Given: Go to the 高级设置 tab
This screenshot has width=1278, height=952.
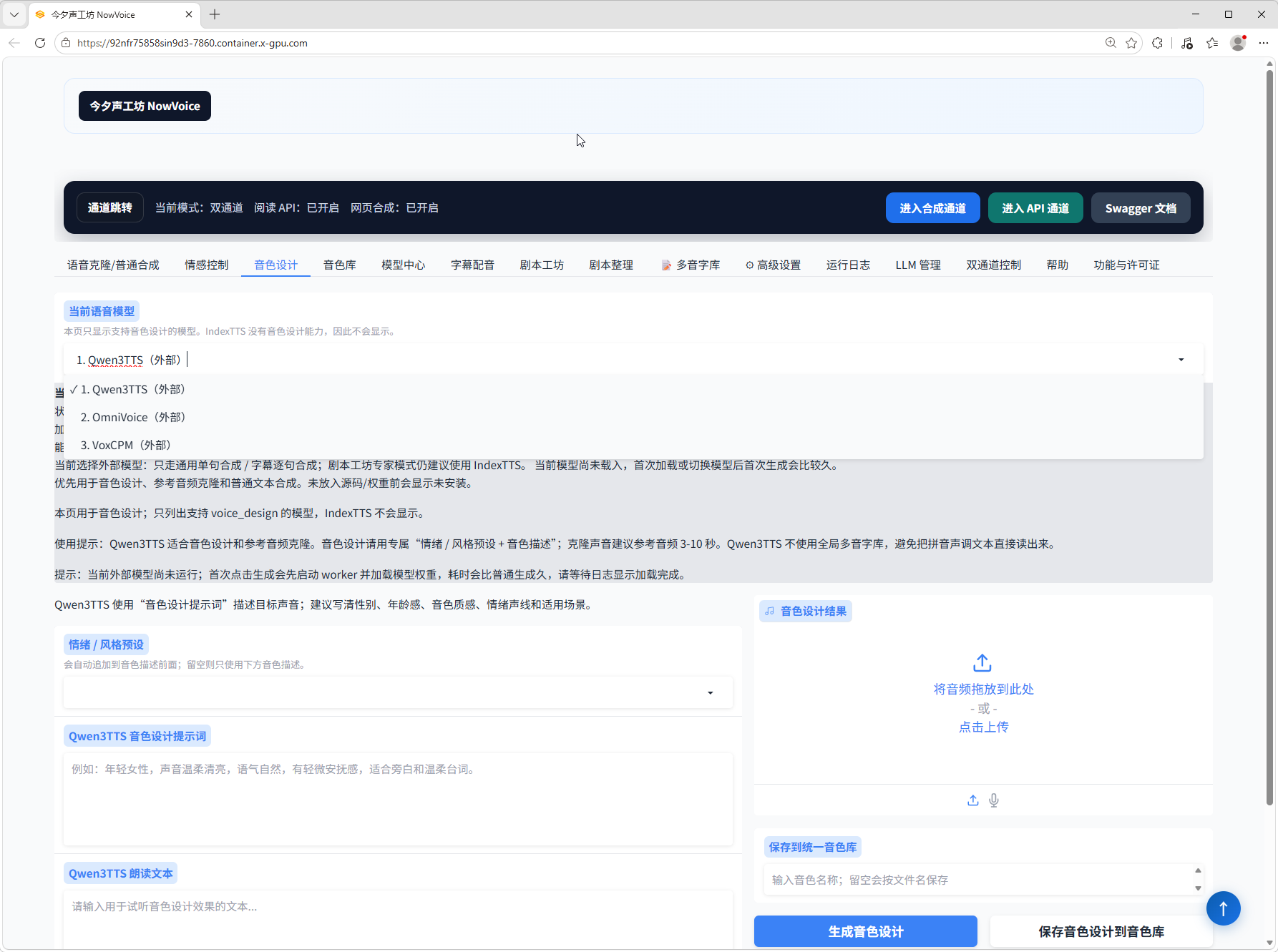Looking at the screenshot, I should click(x=773, y=265).
